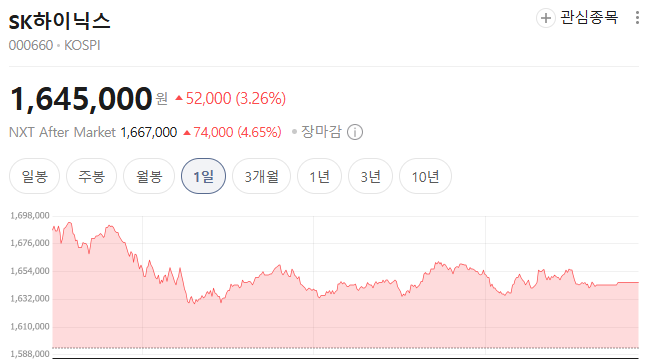Select the 주봉 weekly candle chart
645x362 pixels.
click(91, 176)
